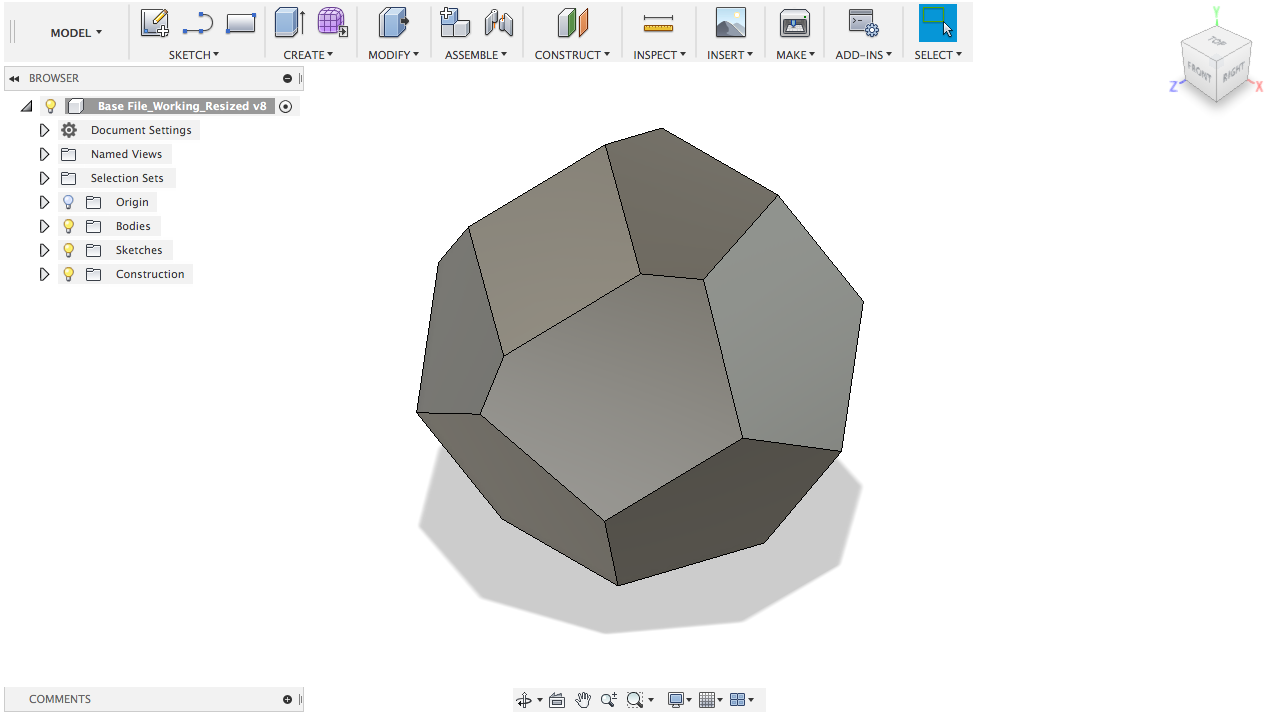Click the Orbit navigation icon
Screen dimensions: 1280x716
click(x=524, y=700)
